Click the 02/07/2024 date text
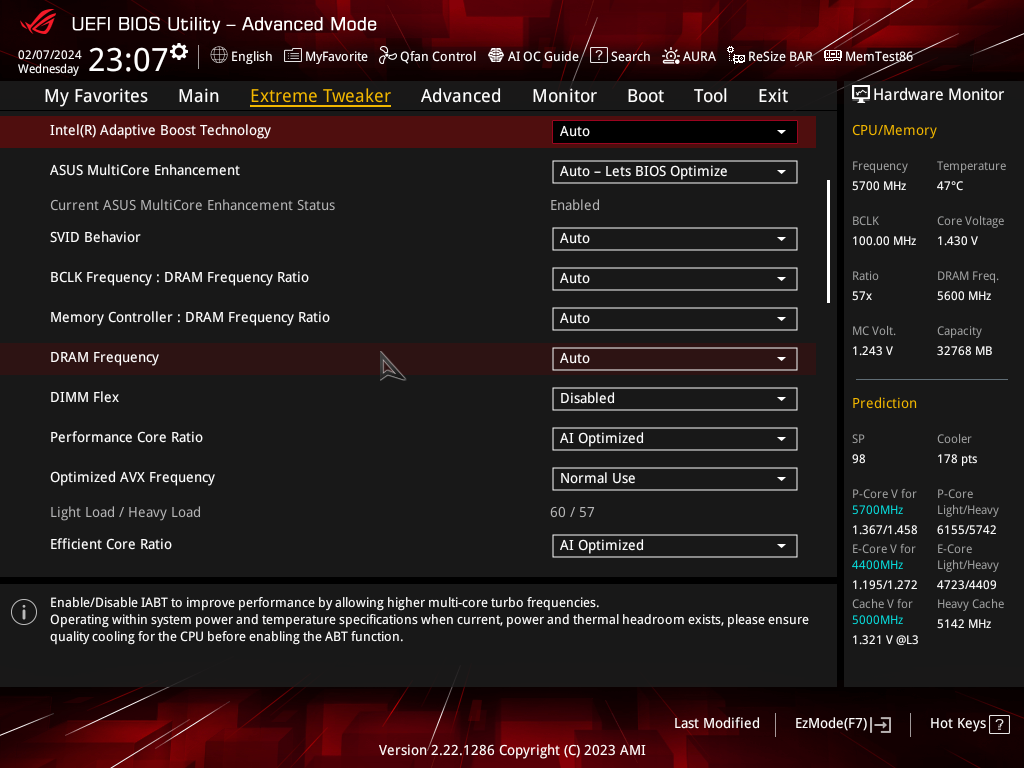1024x768 pixels. click(50, 55)
